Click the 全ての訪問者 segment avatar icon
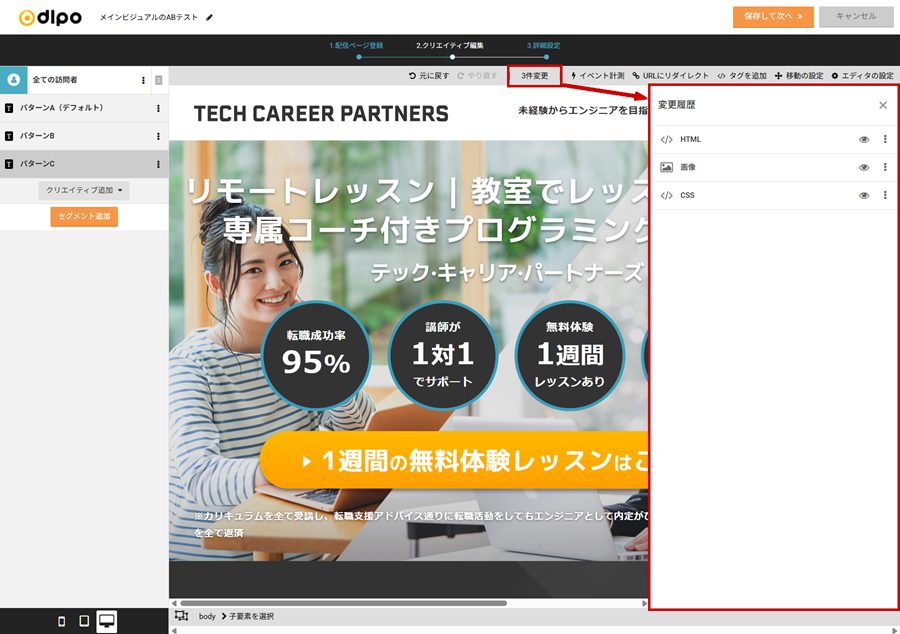Screen dimensions: 900x634 [14, 80]
